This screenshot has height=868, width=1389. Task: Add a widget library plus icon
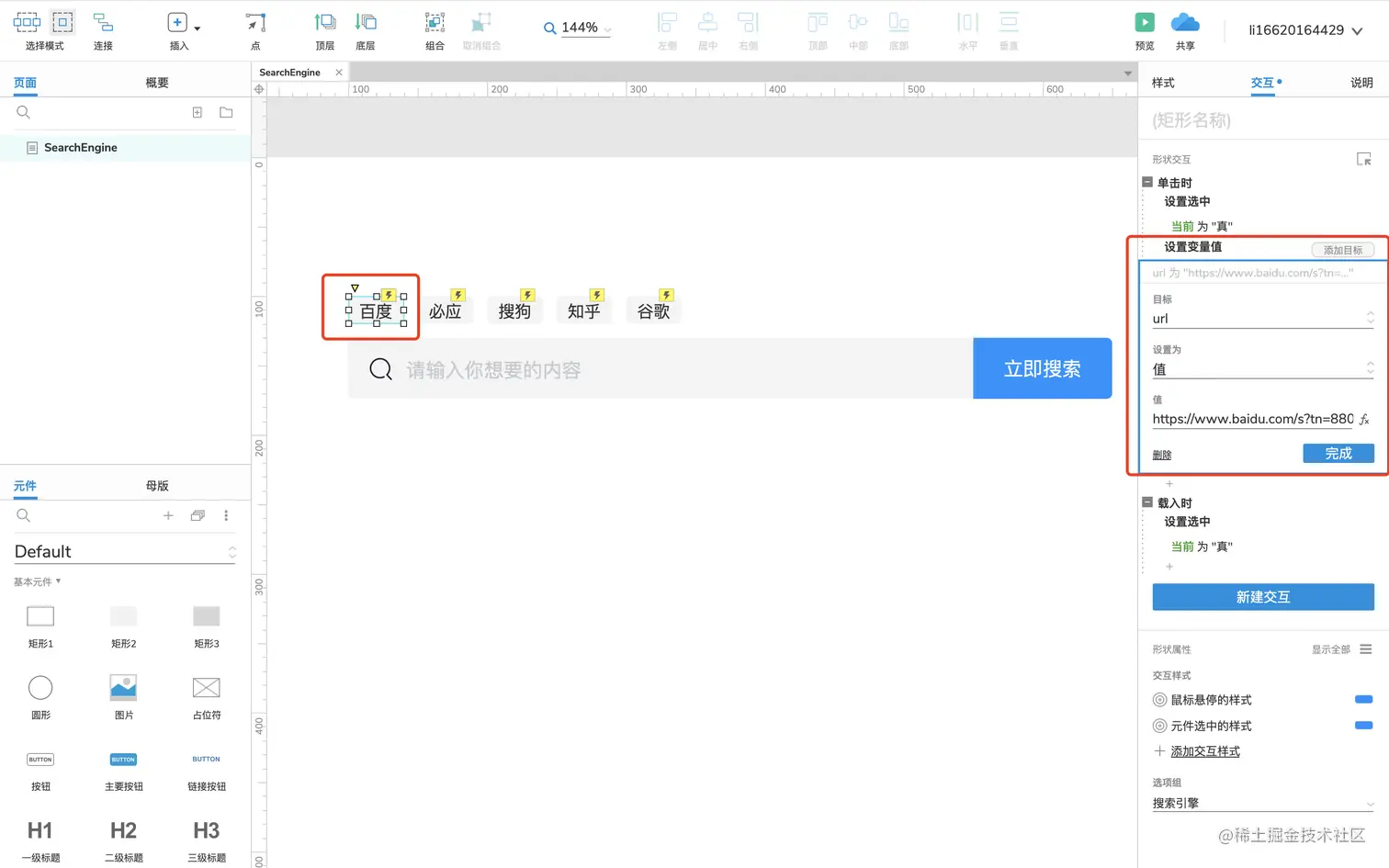[168, 515]
